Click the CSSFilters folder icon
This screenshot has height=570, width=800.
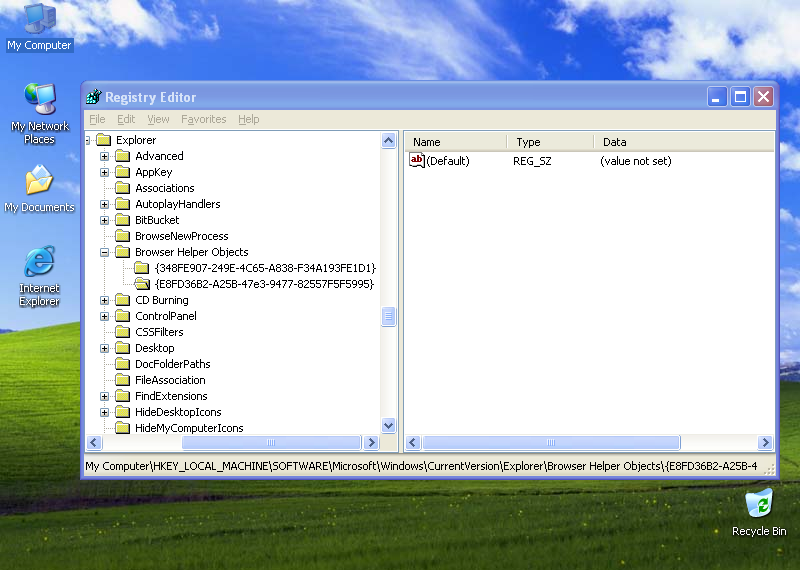pos(122,332)
